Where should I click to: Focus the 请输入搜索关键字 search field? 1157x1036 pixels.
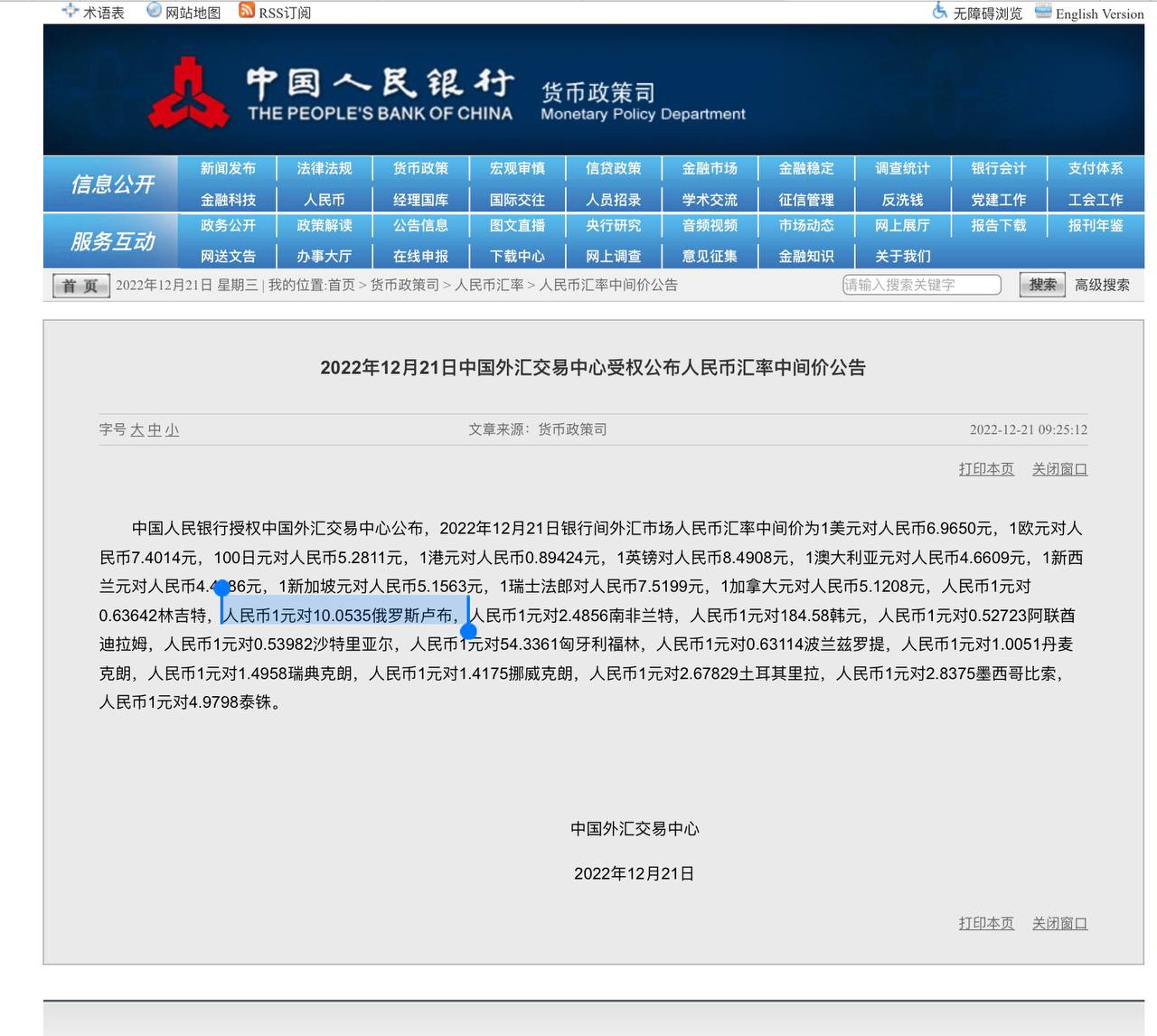pyautogui.click(x=922, y=285)
